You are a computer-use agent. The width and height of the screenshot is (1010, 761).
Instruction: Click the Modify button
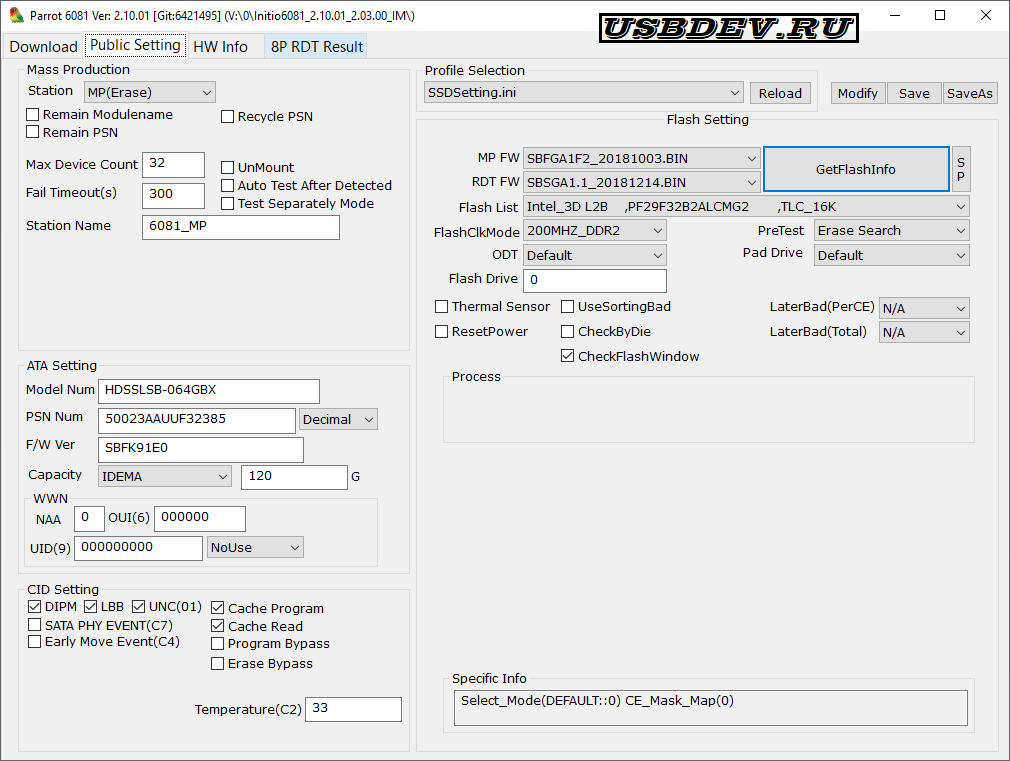tap(857, 93)
